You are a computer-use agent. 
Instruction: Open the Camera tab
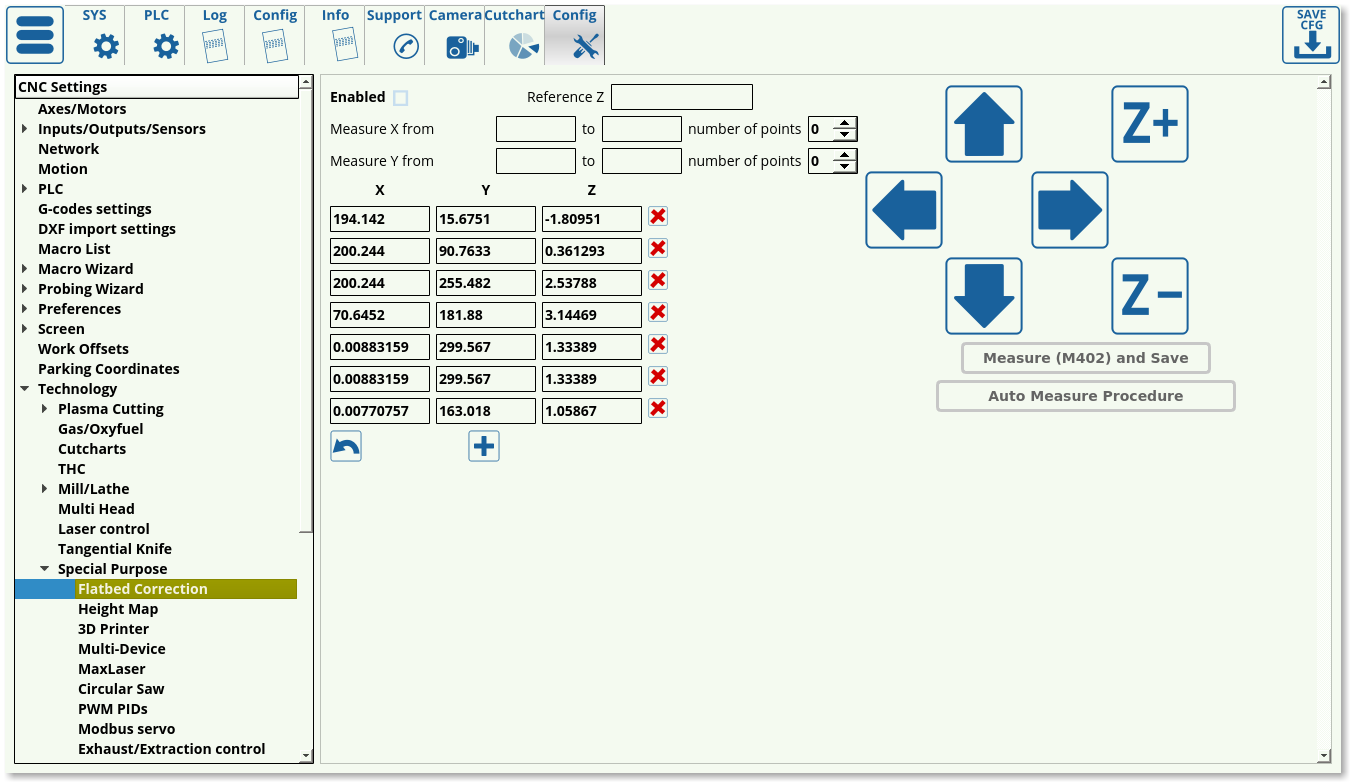point(456,35)
